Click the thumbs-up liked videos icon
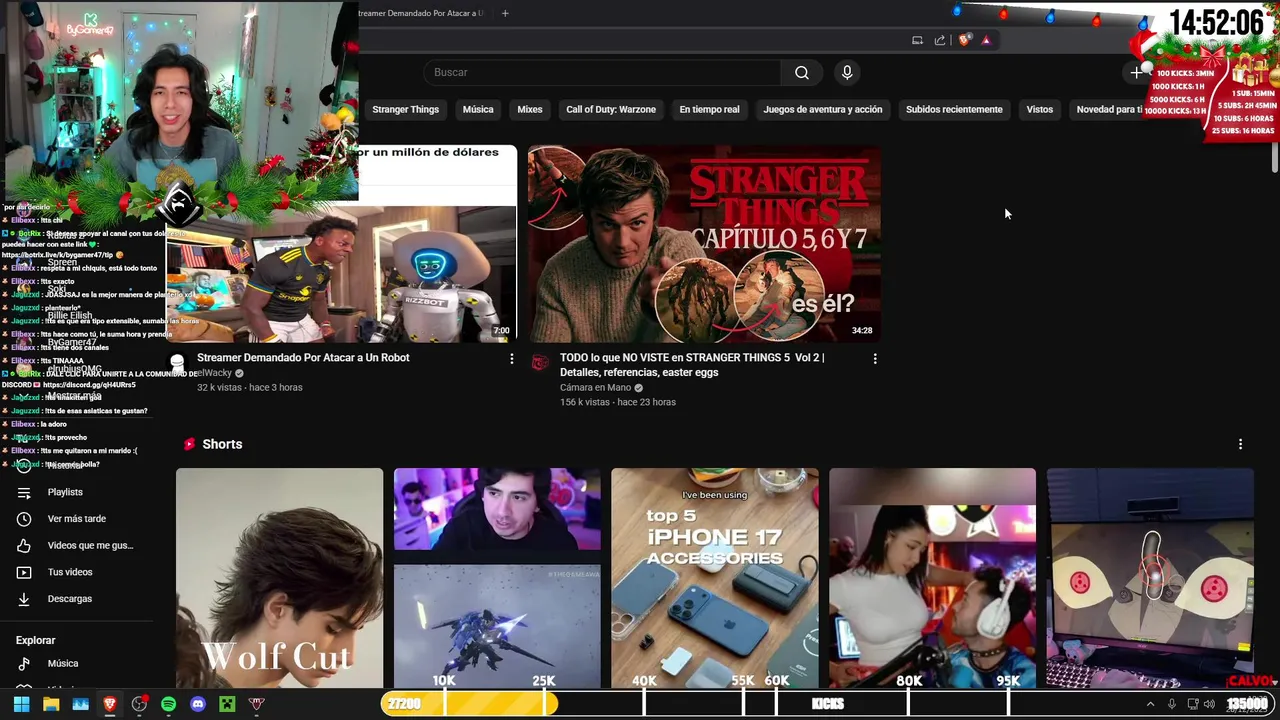 coord(24,545)
